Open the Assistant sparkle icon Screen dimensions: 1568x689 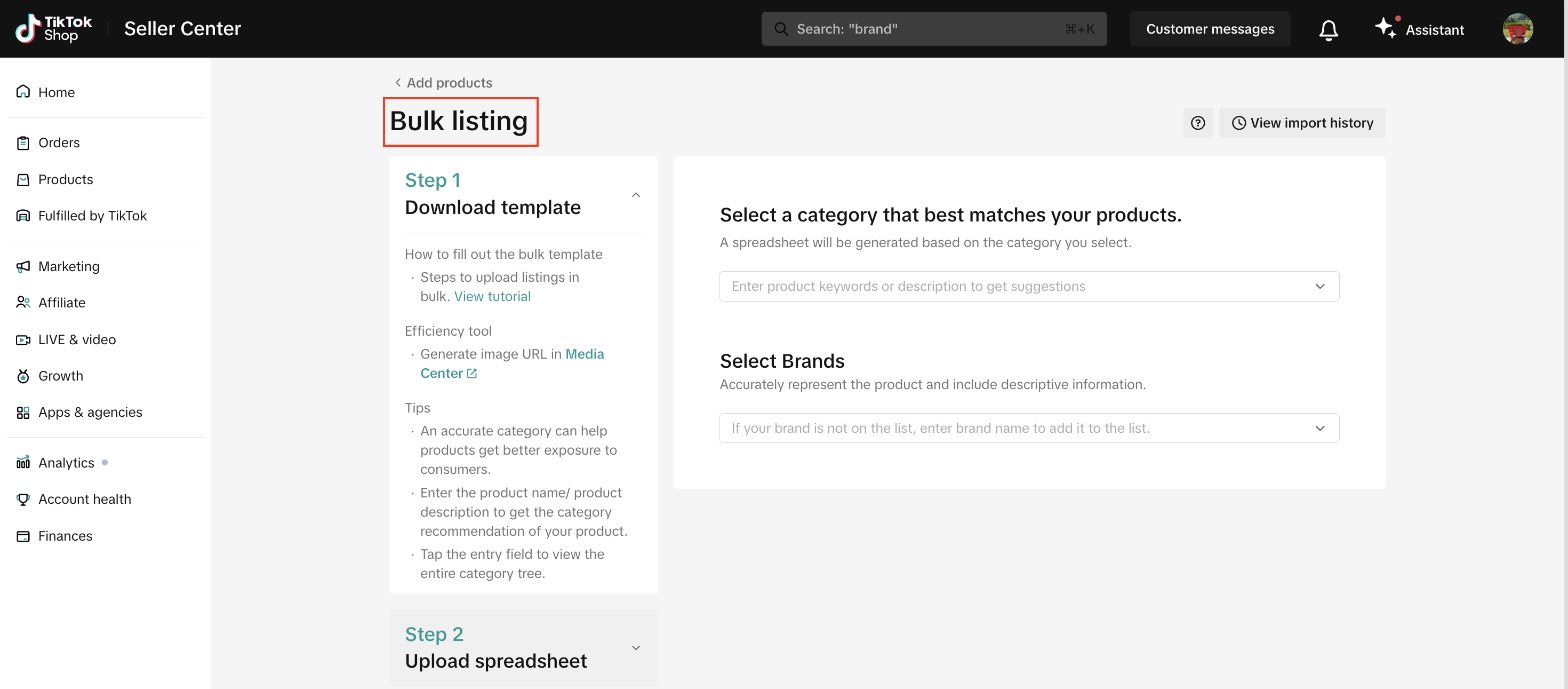click(x=1386, y=28)
